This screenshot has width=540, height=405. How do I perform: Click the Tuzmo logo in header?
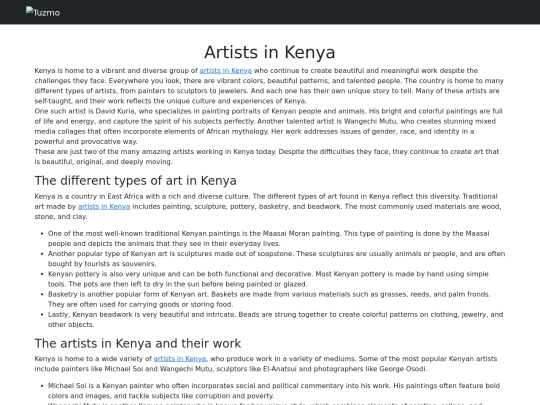[x=43, y=12]
